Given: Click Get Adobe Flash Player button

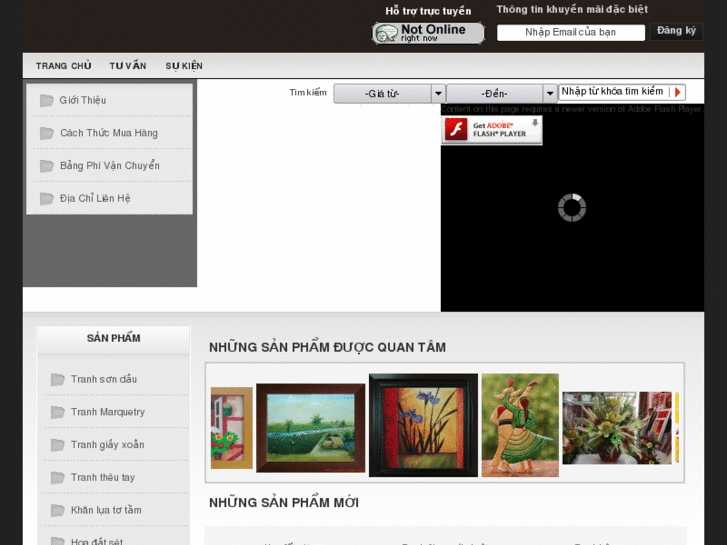Looking at the screenshot, I should point(492,130).
